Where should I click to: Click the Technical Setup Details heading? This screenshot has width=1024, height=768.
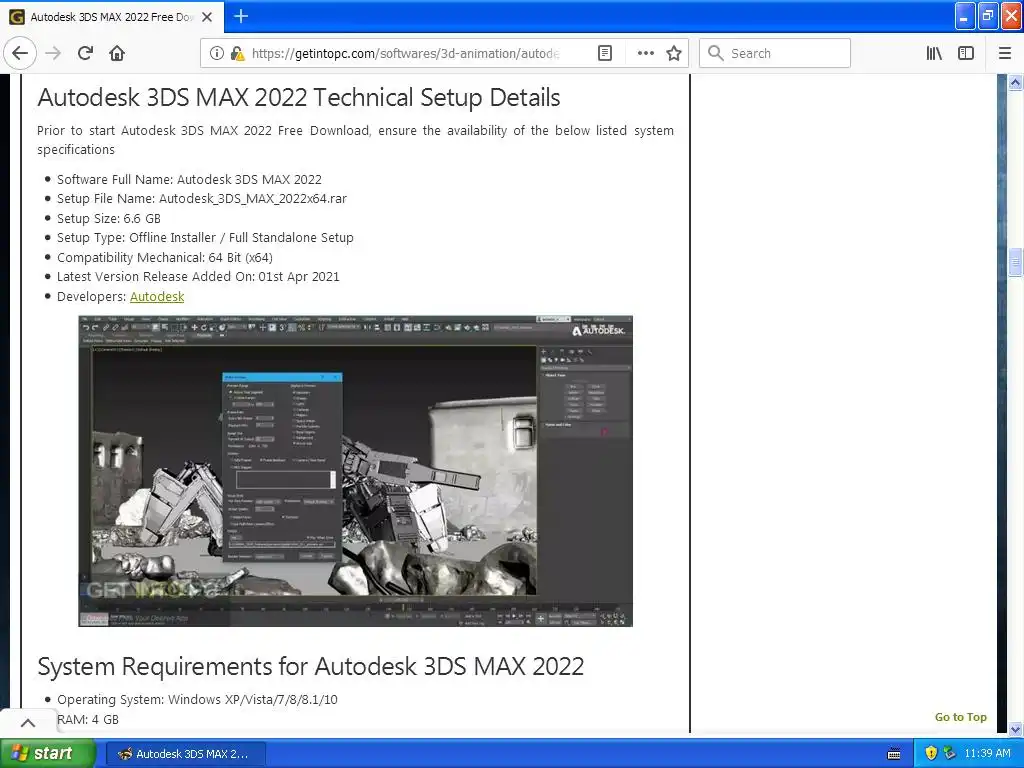[298, 97]
